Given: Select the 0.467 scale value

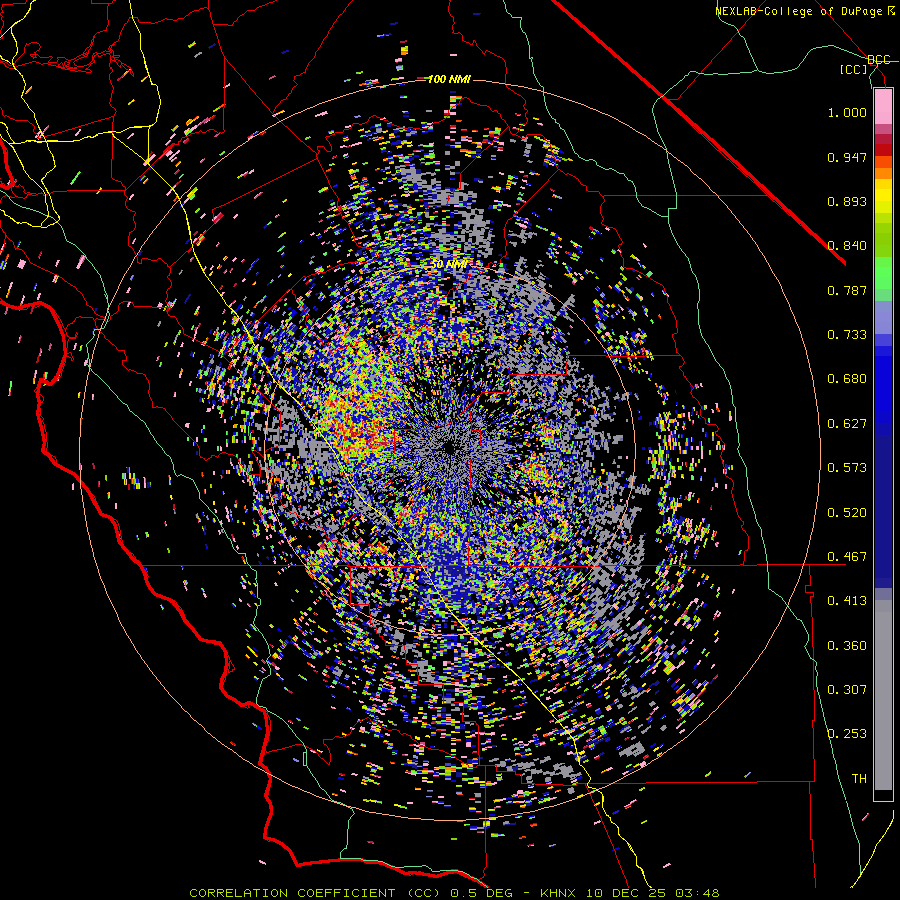Looking at the screenshot, I should [x=847, y=557].
